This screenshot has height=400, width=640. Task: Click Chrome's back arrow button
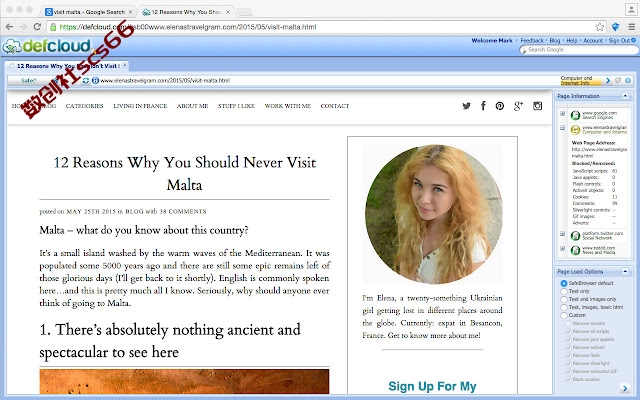[x=9, y=27]
